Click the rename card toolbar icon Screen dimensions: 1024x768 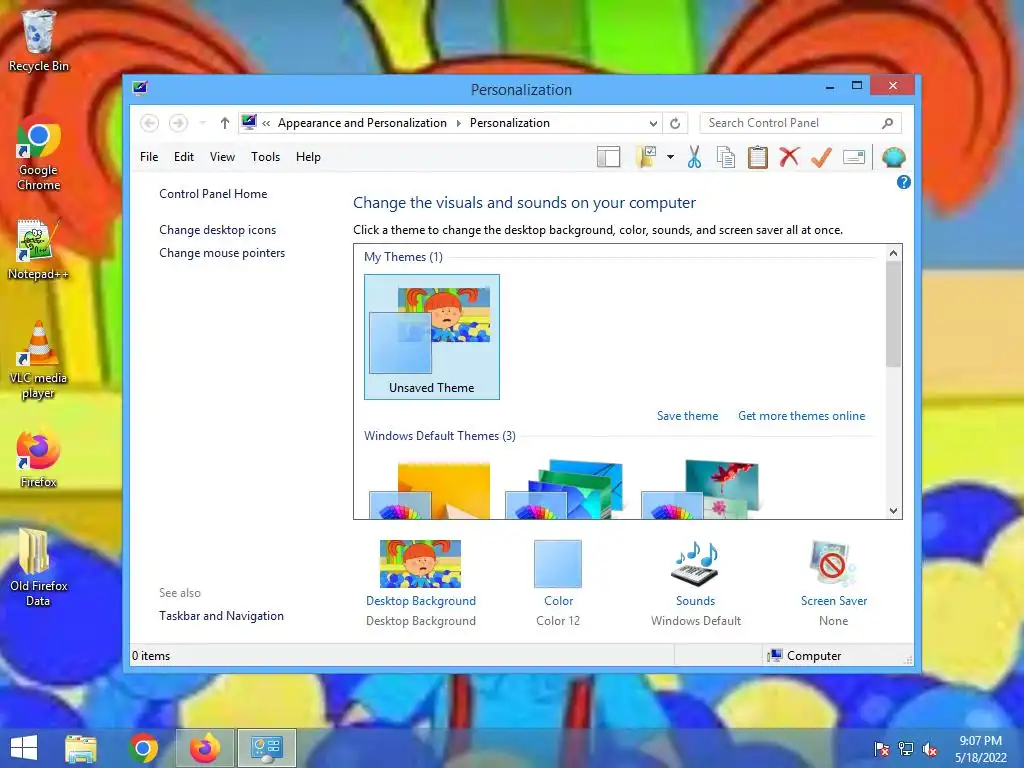tap(854, 157)
